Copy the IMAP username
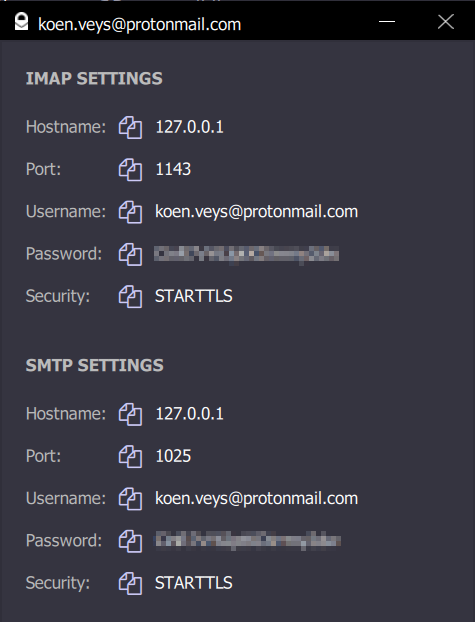 point(130,212)
